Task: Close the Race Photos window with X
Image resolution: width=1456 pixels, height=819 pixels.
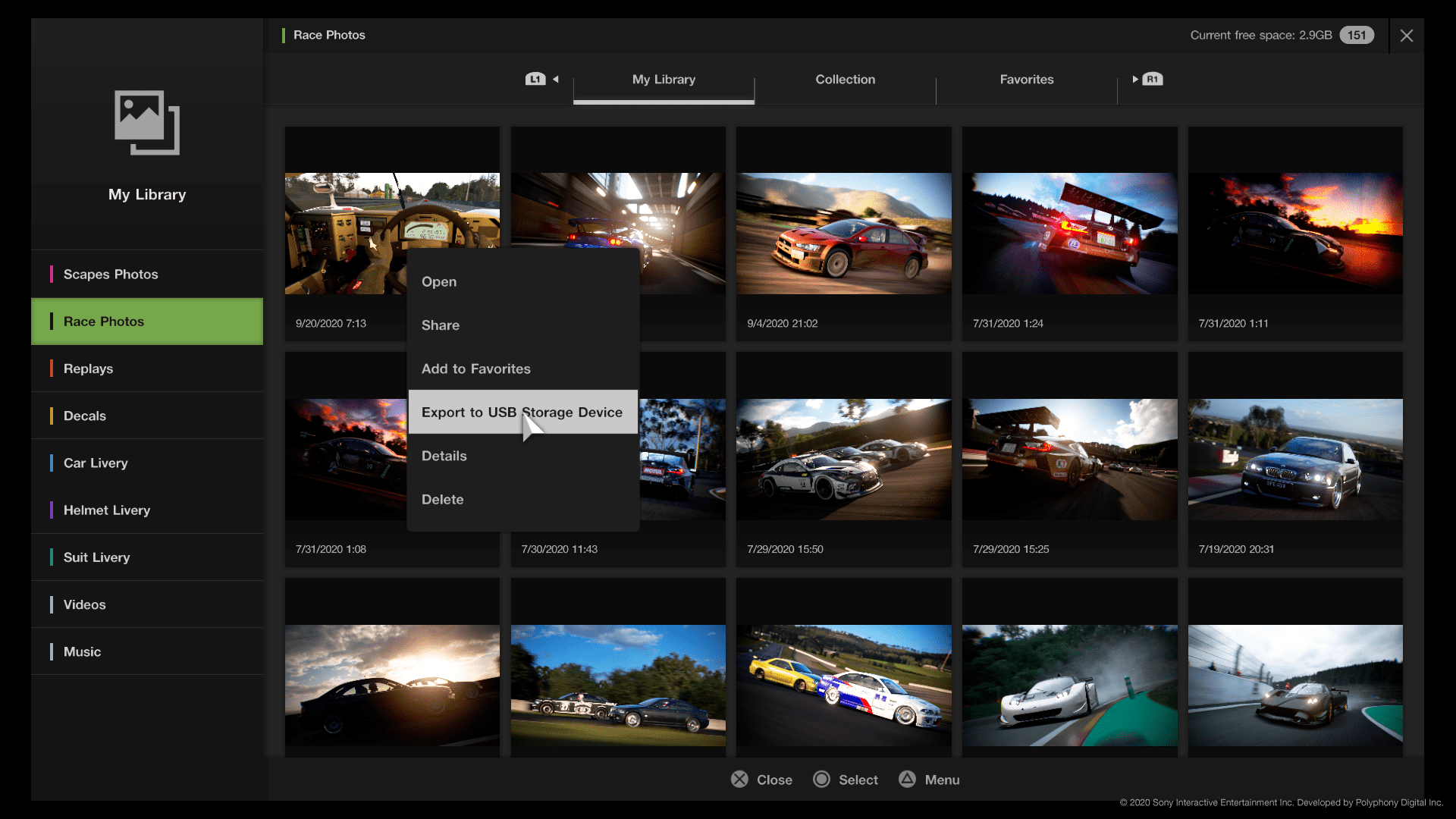Action: click(x=1407, y=36)
